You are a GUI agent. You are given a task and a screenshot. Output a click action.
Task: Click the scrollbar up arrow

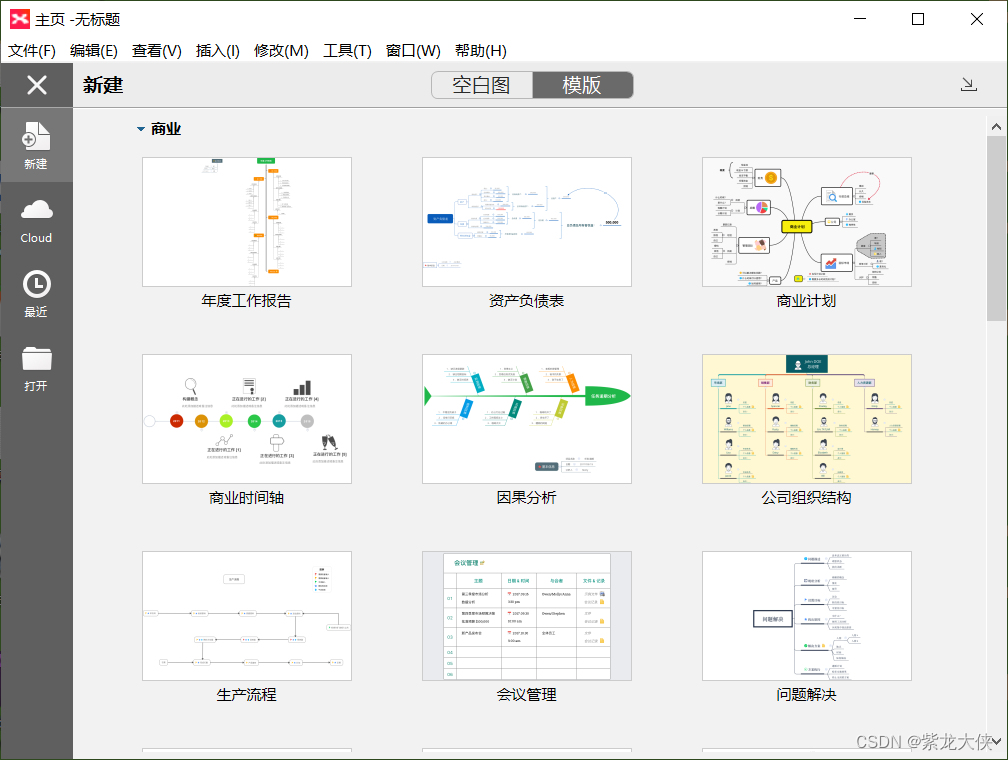click(996, 127)
